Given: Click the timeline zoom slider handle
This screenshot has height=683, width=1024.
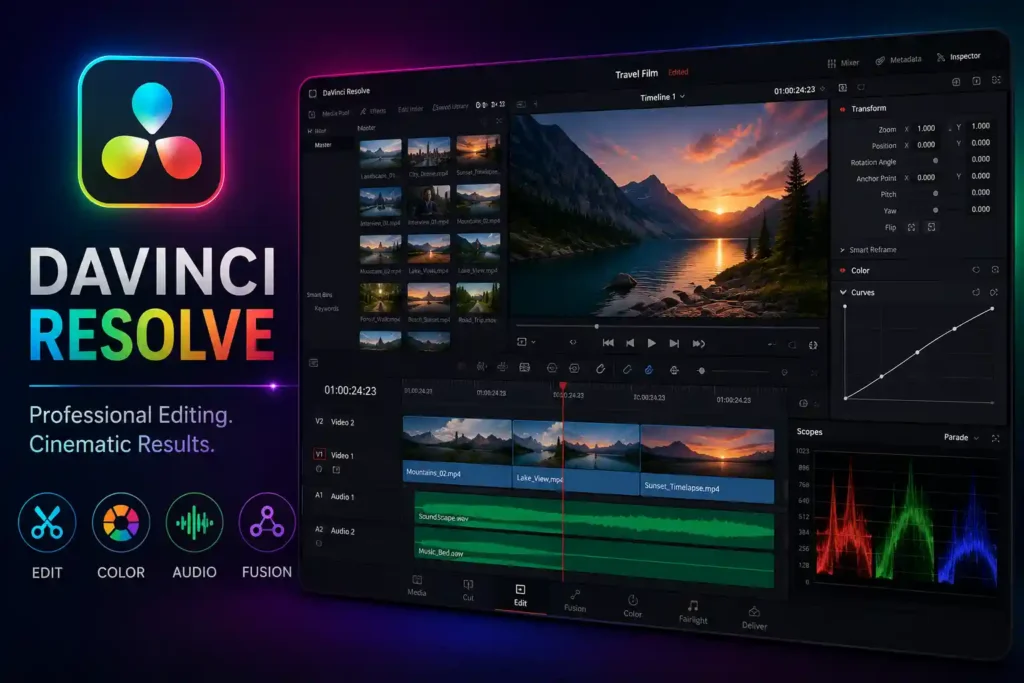Looking at the screenshot, I should 701,371.
